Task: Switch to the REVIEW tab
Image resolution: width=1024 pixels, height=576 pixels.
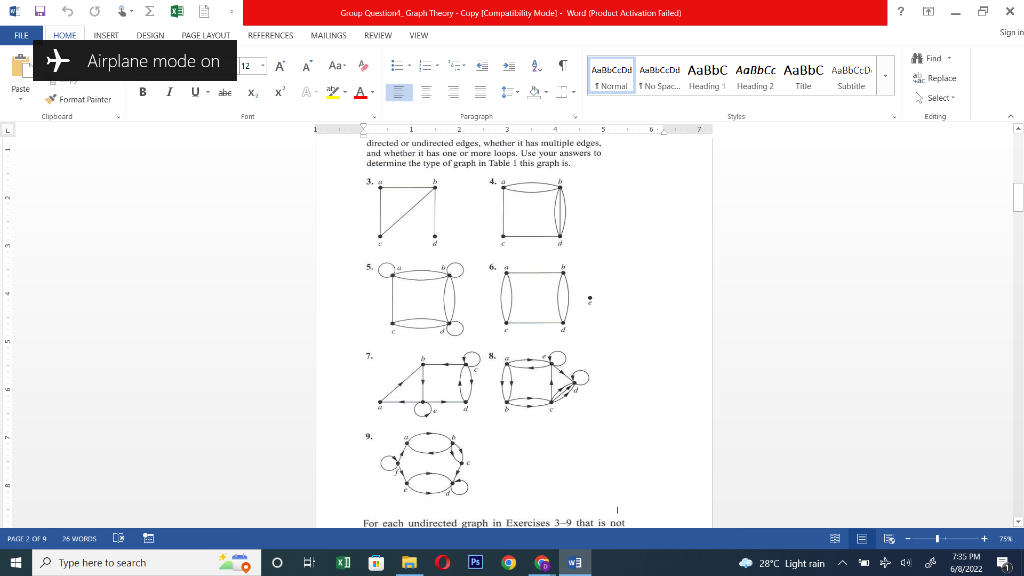Action: tap(378, 35)
